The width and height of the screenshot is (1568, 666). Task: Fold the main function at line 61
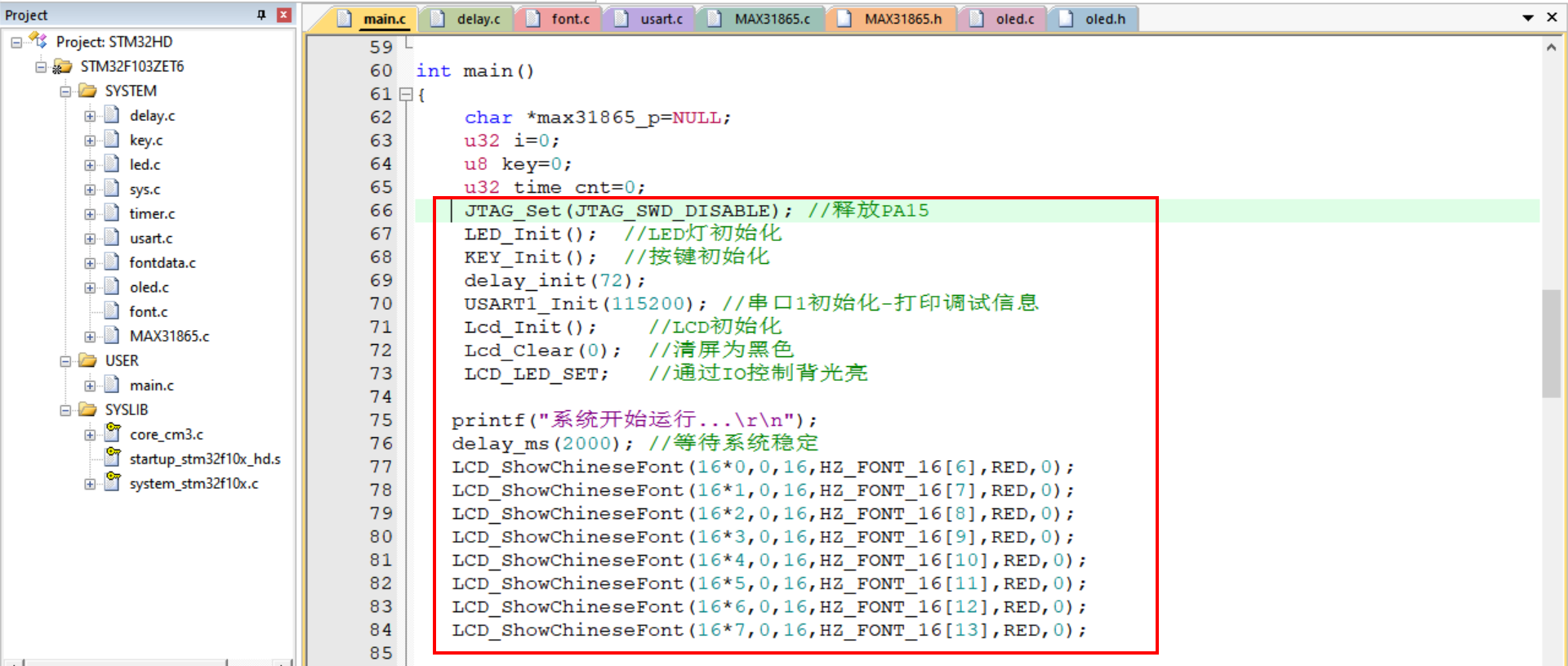(406, 95)
